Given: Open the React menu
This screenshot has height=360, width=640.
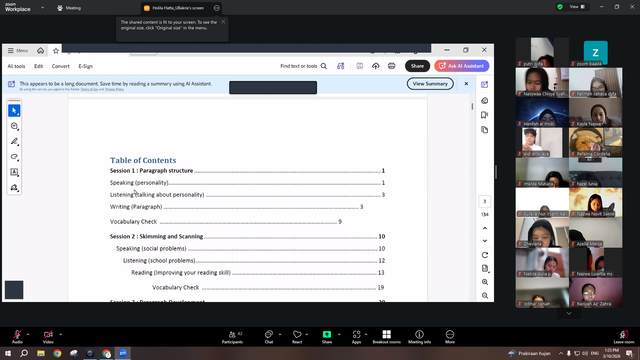Looking at the screenshot, I should (297, 337).
